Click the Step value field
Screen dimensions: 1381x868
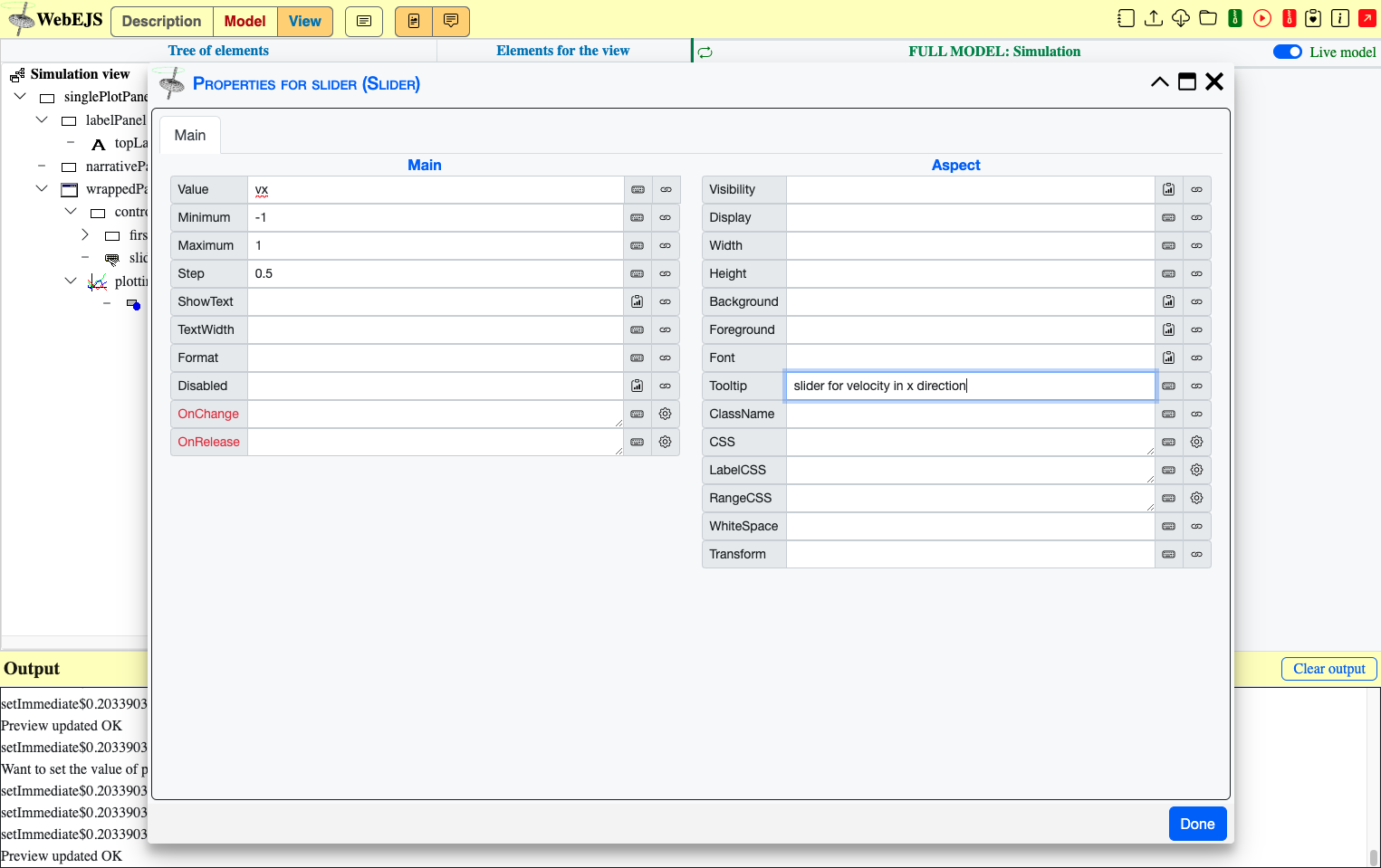[436, 273]
